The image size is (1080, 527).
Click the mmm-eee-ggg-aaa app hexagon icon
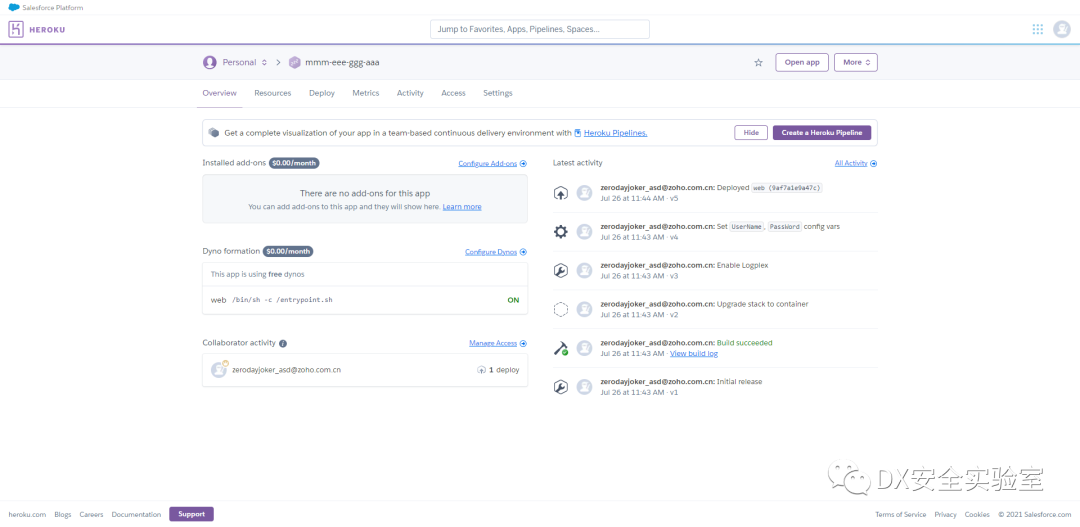pos(295,62)
